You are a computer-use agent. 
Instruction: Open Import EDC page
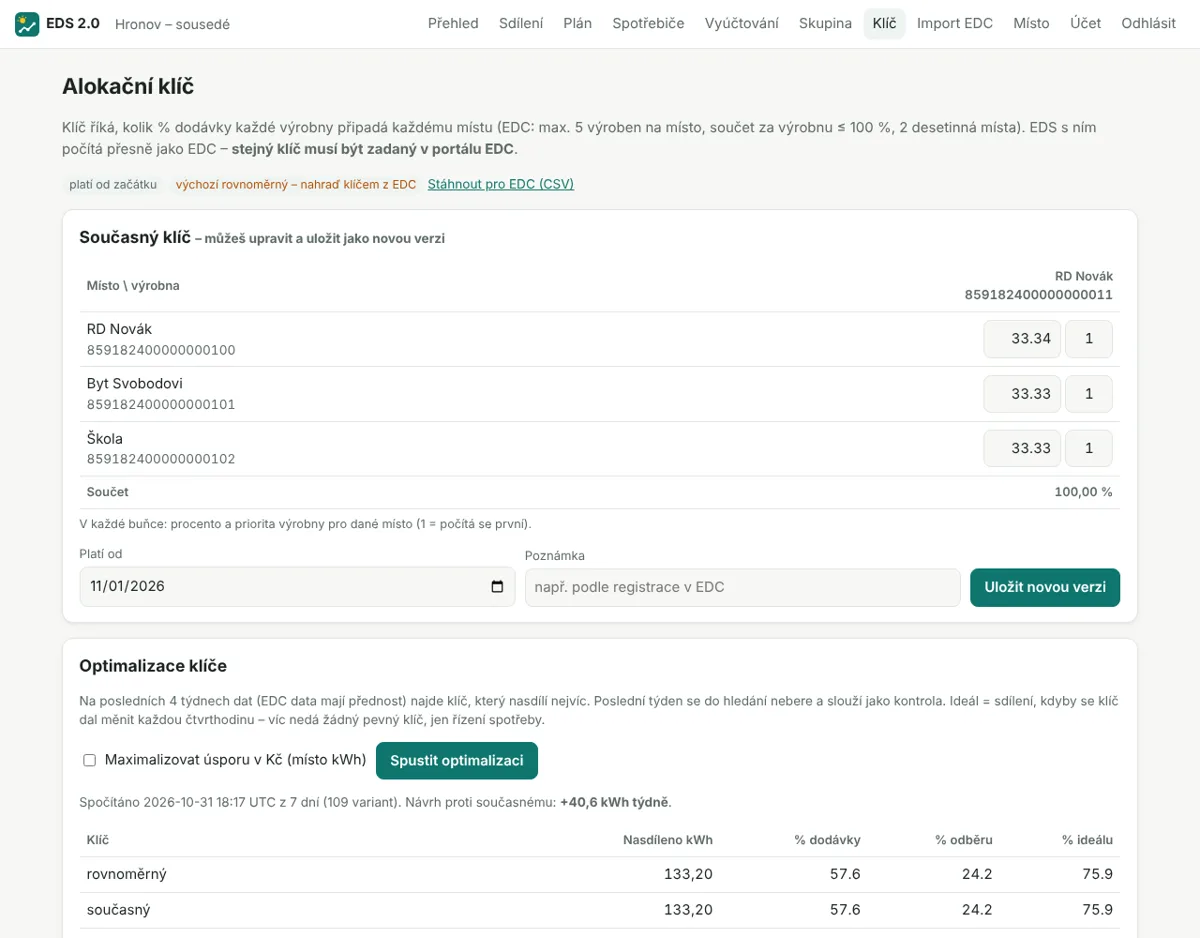[955, 24]
